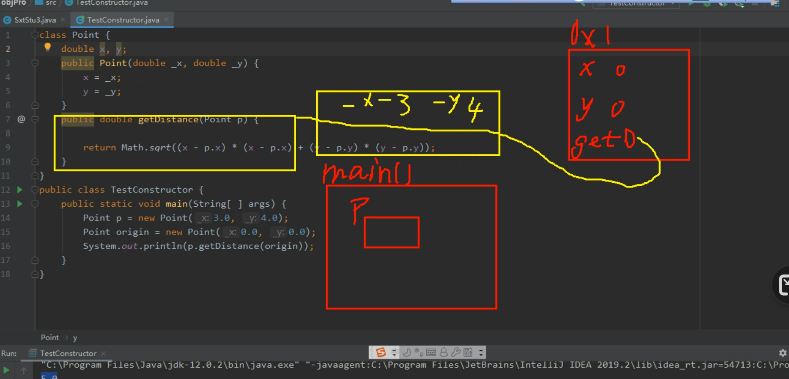The width and height of the screenshot is (789, 379).
Task: Close the SxtStu3.java tab
Action: pyautogui.click(x=63, y=20)
